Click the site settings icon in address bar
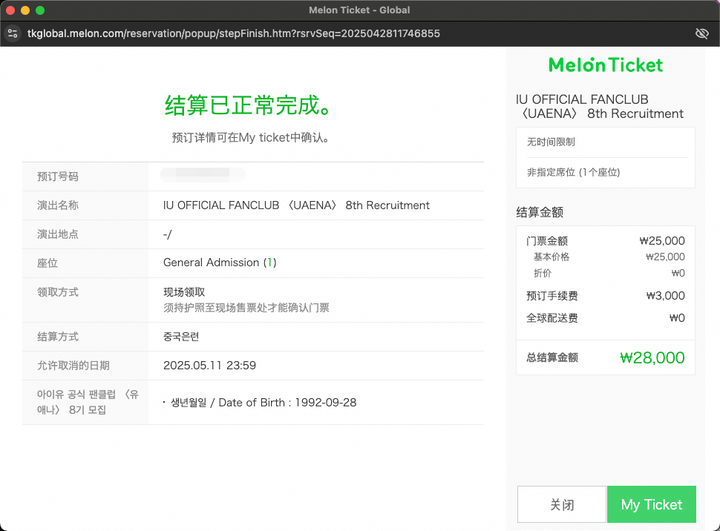This screenshot has height=531, width=720. [12, 34]
